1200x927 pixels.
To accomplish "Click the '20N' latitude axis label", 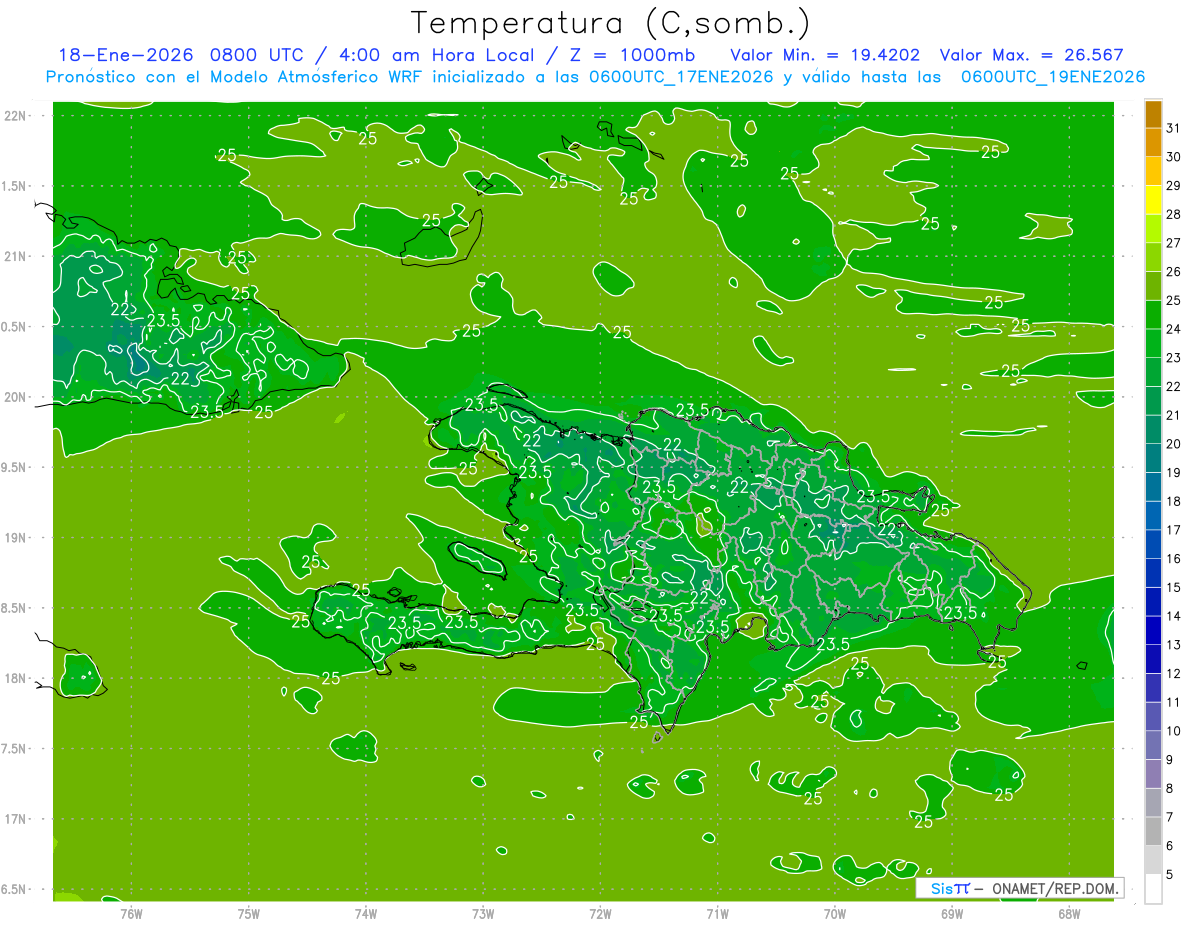I will click(15, 397).
